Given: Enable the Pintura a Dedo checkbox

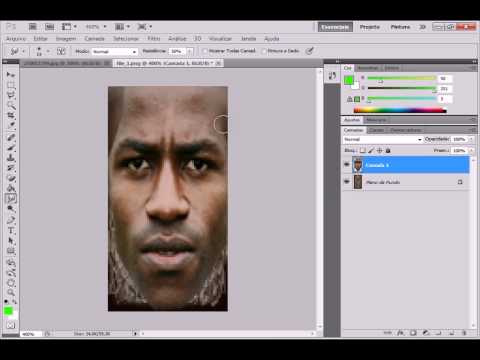Looking at the screenshot, I should [264, 51].
